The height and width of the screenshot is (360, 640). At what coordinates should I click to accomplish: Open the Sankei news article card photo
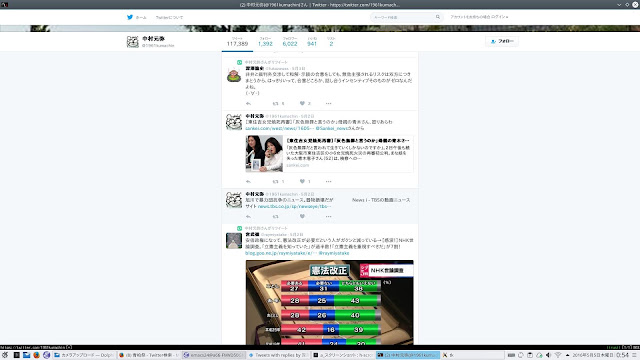(x=264, y=153)
